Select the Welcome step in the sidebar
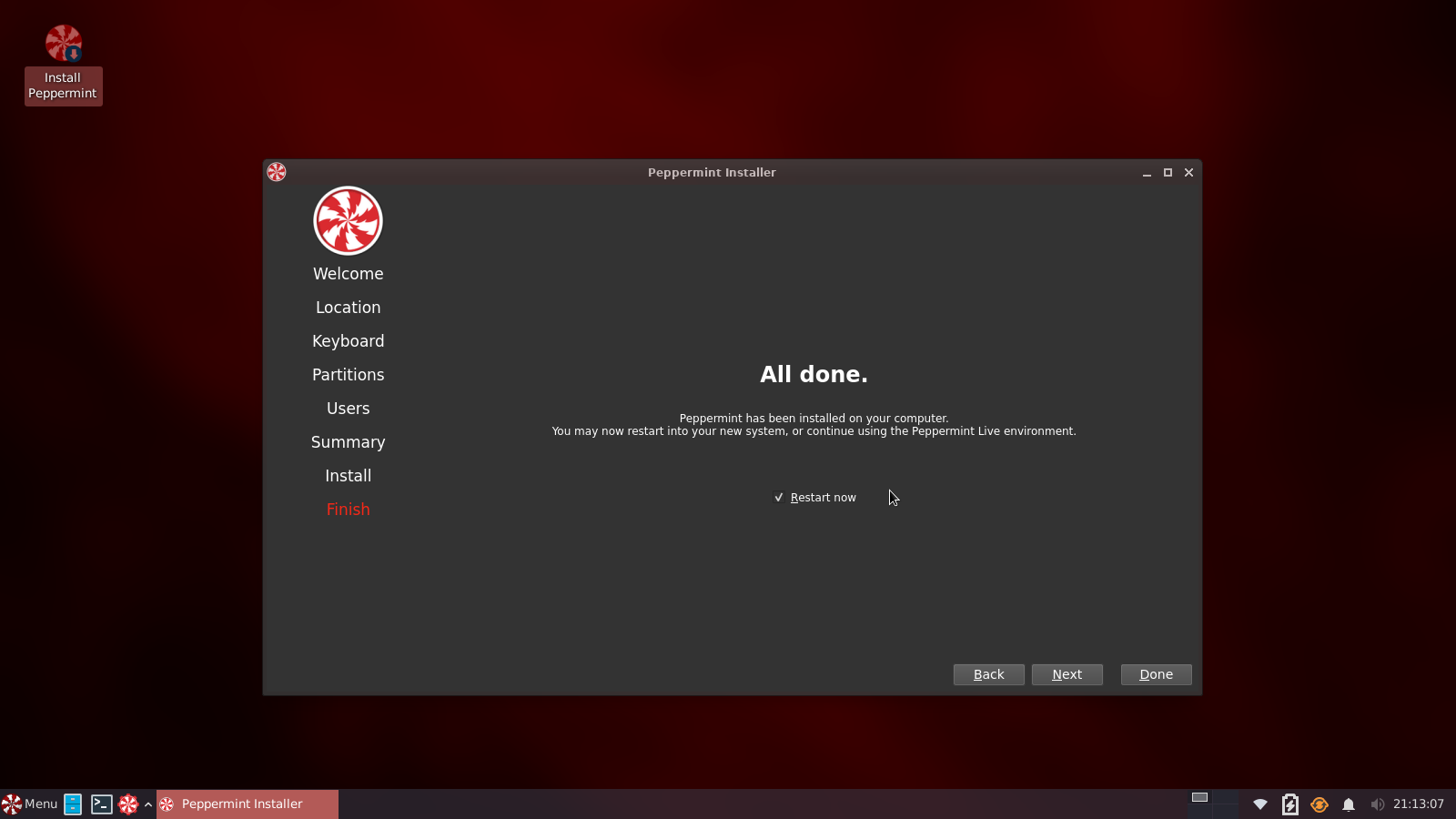 (x=348, y=273)
